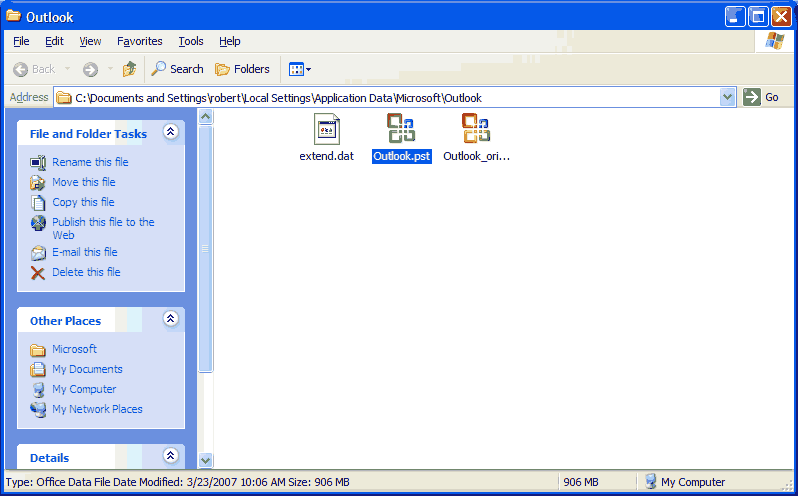Collapse the Other Places panel
Screen dimensions: 798x496
click(x=170, y=319)
